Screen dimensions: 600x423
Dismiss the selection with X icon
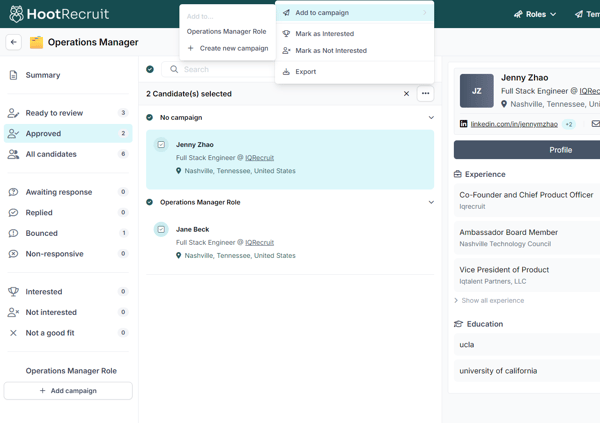(406, 94)
